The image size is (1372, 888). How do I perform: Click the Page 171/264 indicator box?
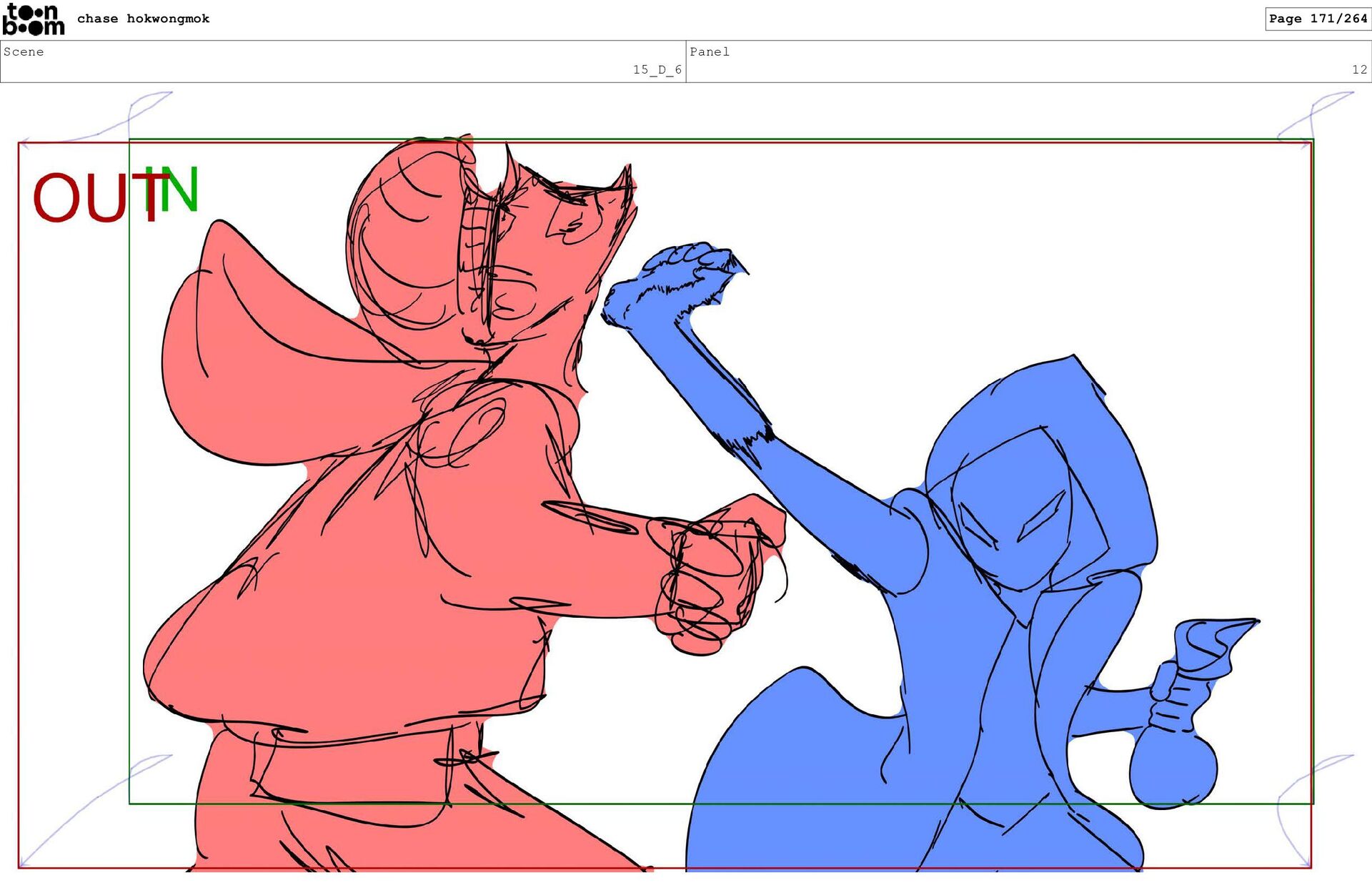(x=1317, y=19)
